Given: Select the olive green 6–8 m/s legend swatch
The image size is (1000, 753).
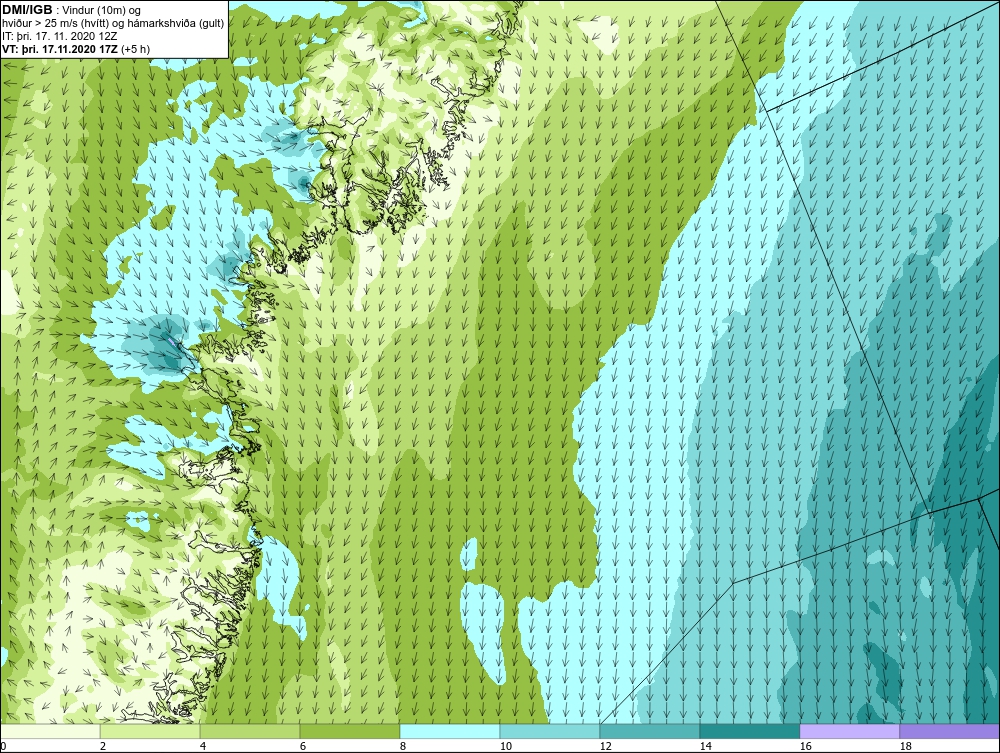Looking at the screenshot, I should coord(349,731).
